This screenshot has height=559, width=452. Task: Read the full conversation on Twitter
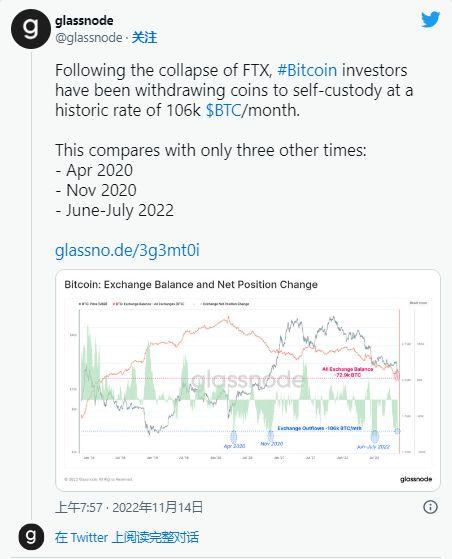tap(127, 537)
